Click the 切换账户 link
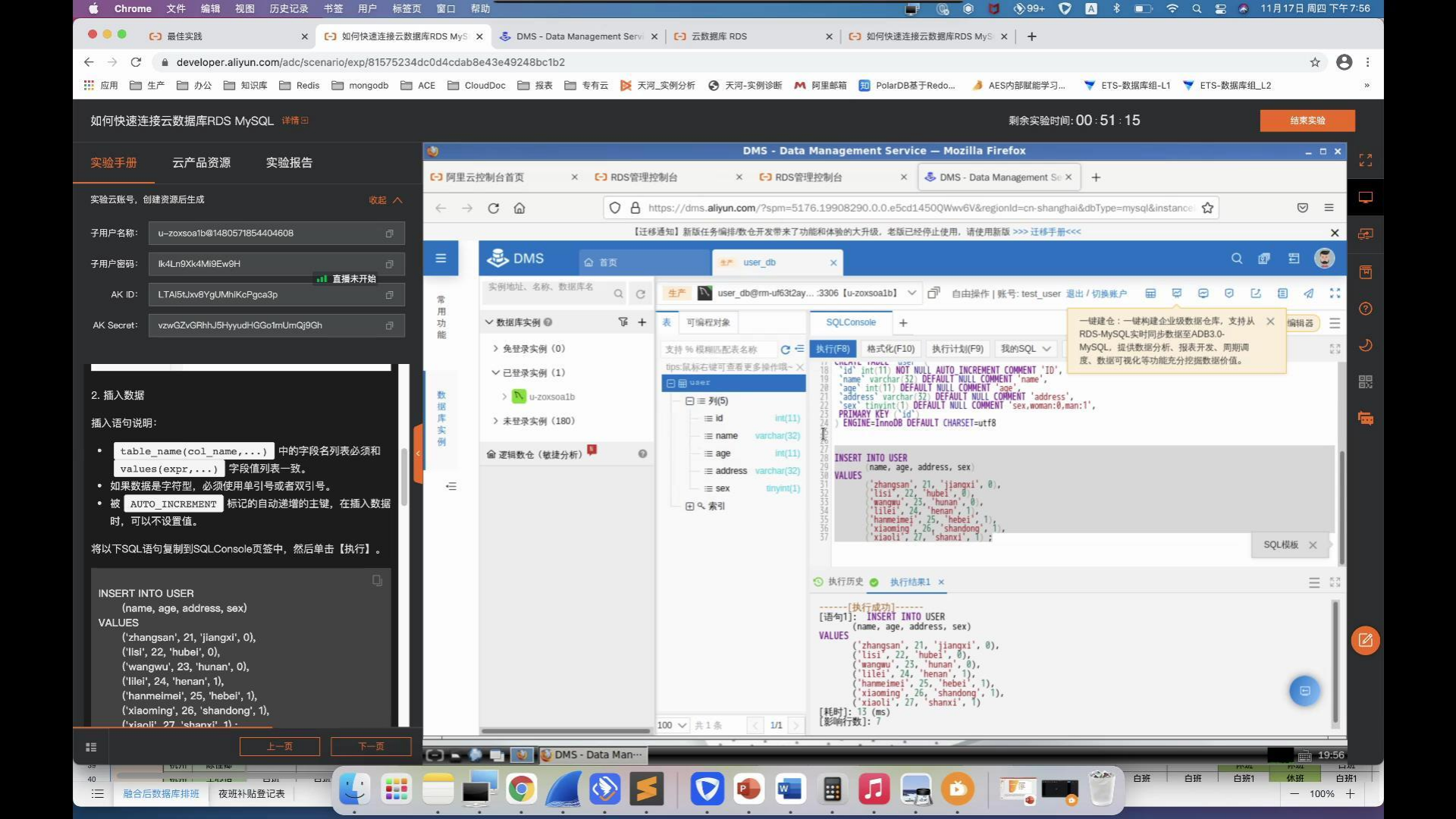 [1109, 293]
